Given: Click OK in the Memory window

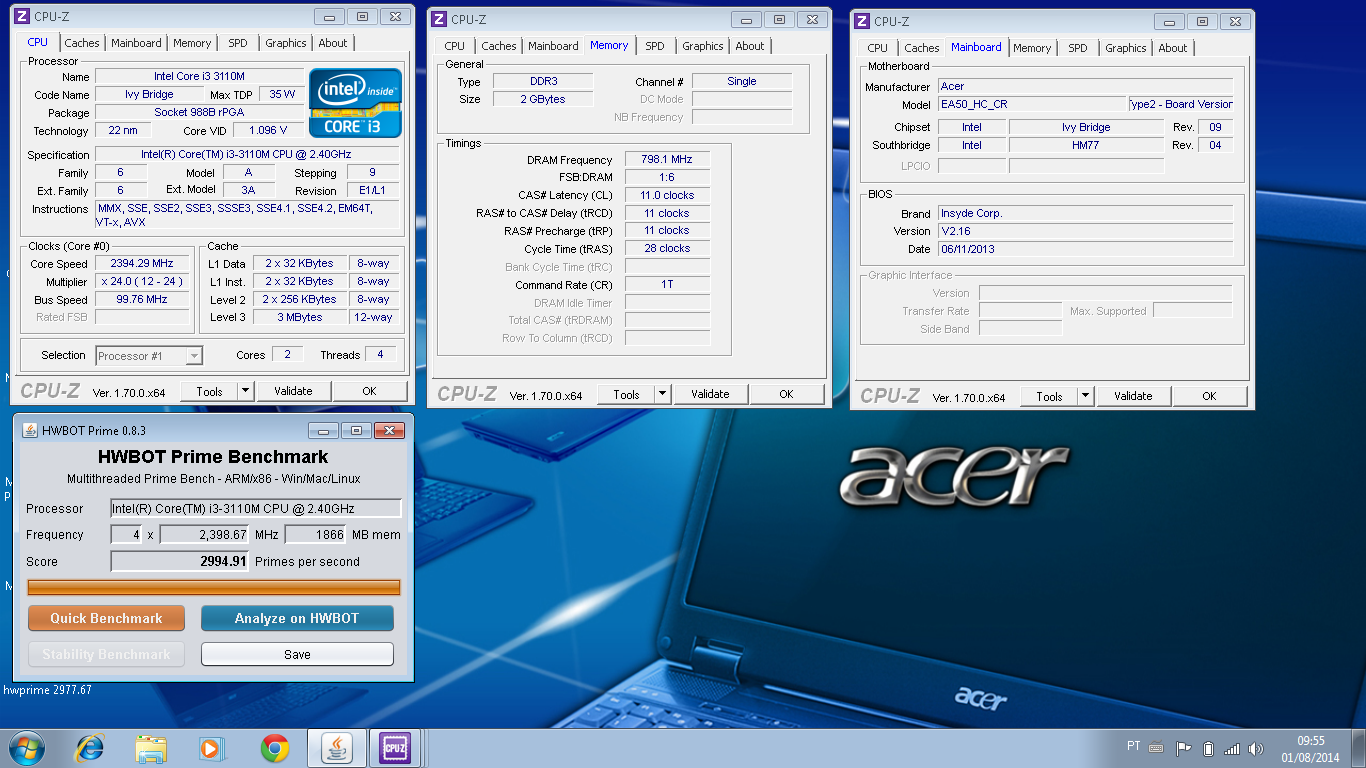Looking at the screenshot, I should (786, 394).
